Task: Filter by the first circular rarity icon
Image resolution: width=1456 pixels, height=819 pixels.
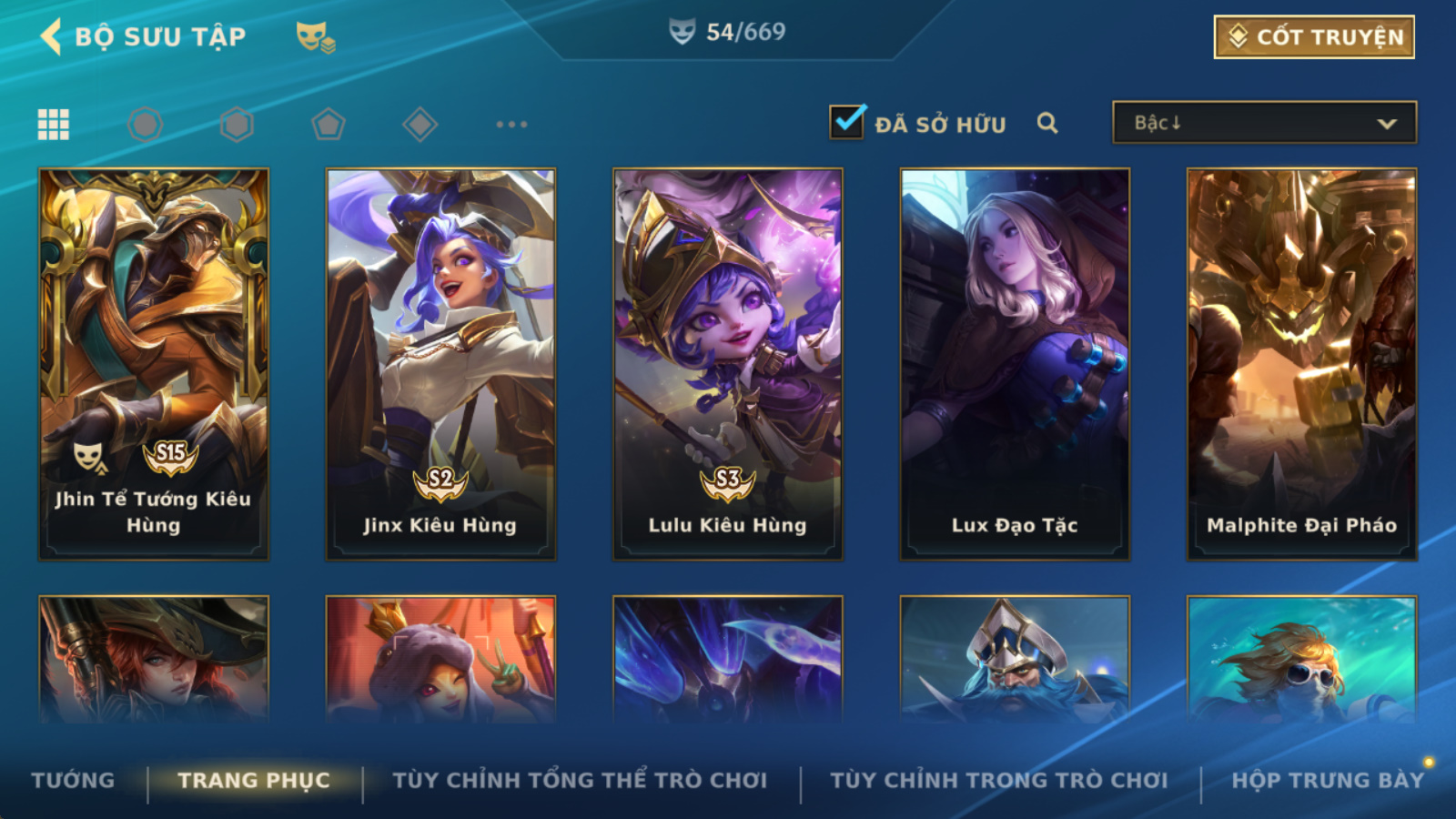Action: pyautogui.click(x=146, y=124)
